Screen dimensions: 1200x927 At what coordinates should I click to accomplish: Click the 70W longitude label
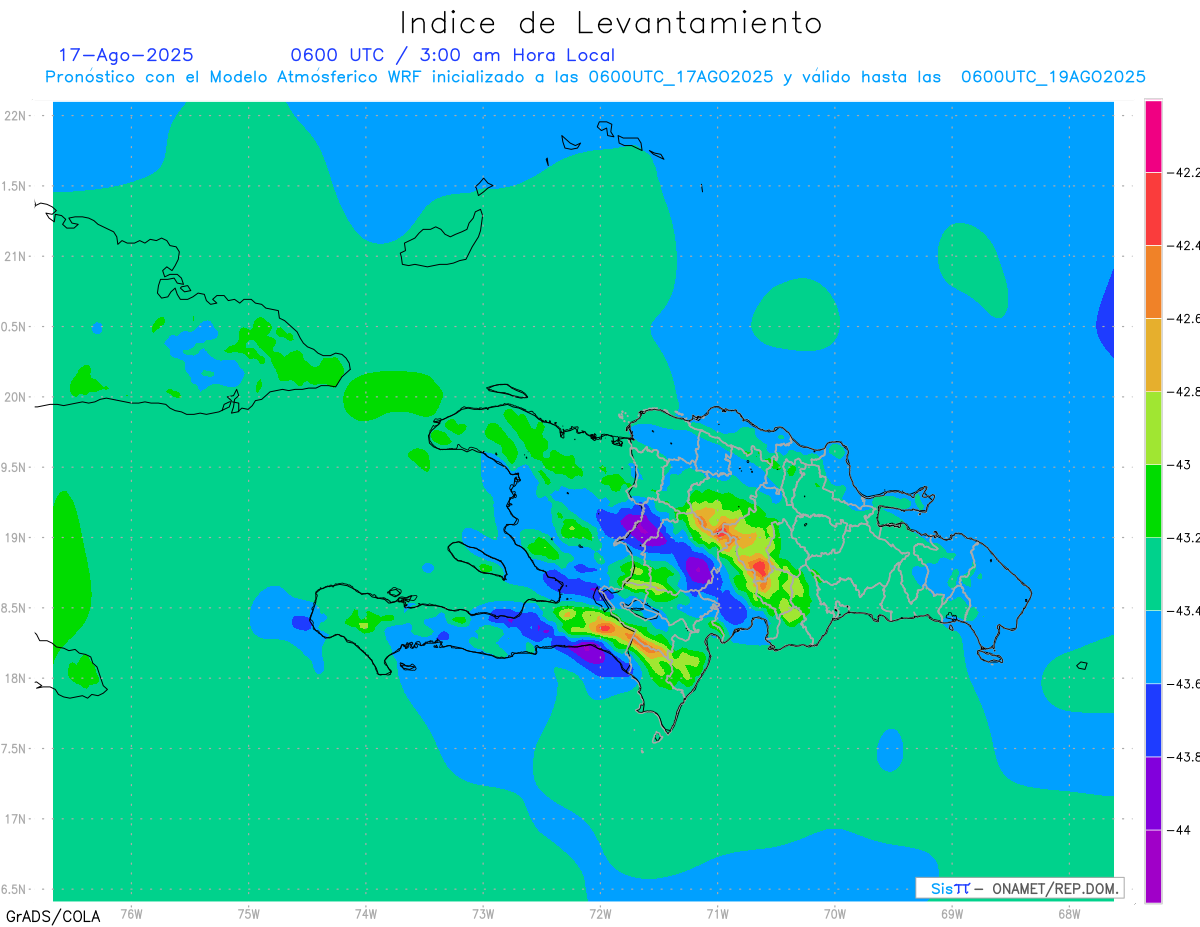coord(834,913)
